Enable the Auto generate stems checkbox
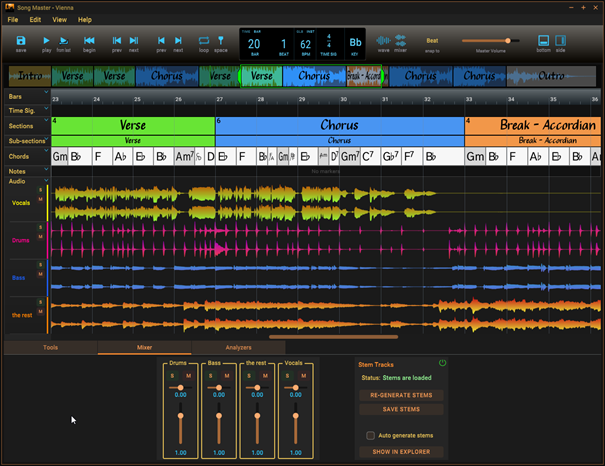 tap(370, 435)
